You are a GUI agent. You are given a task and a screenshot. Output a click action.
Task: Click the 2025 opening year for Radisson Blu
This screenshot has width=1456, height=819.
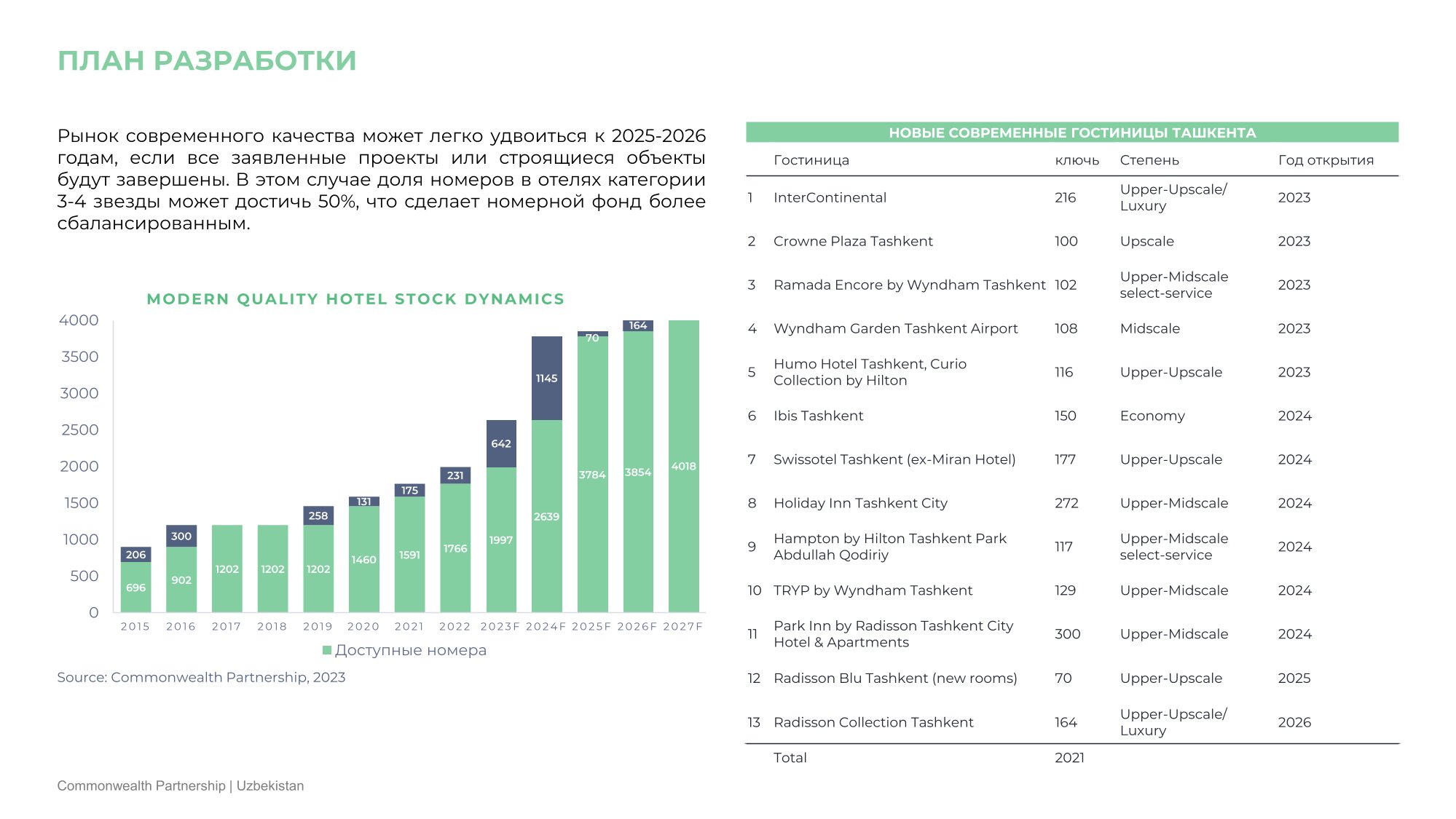click(x=1294, y=678)
